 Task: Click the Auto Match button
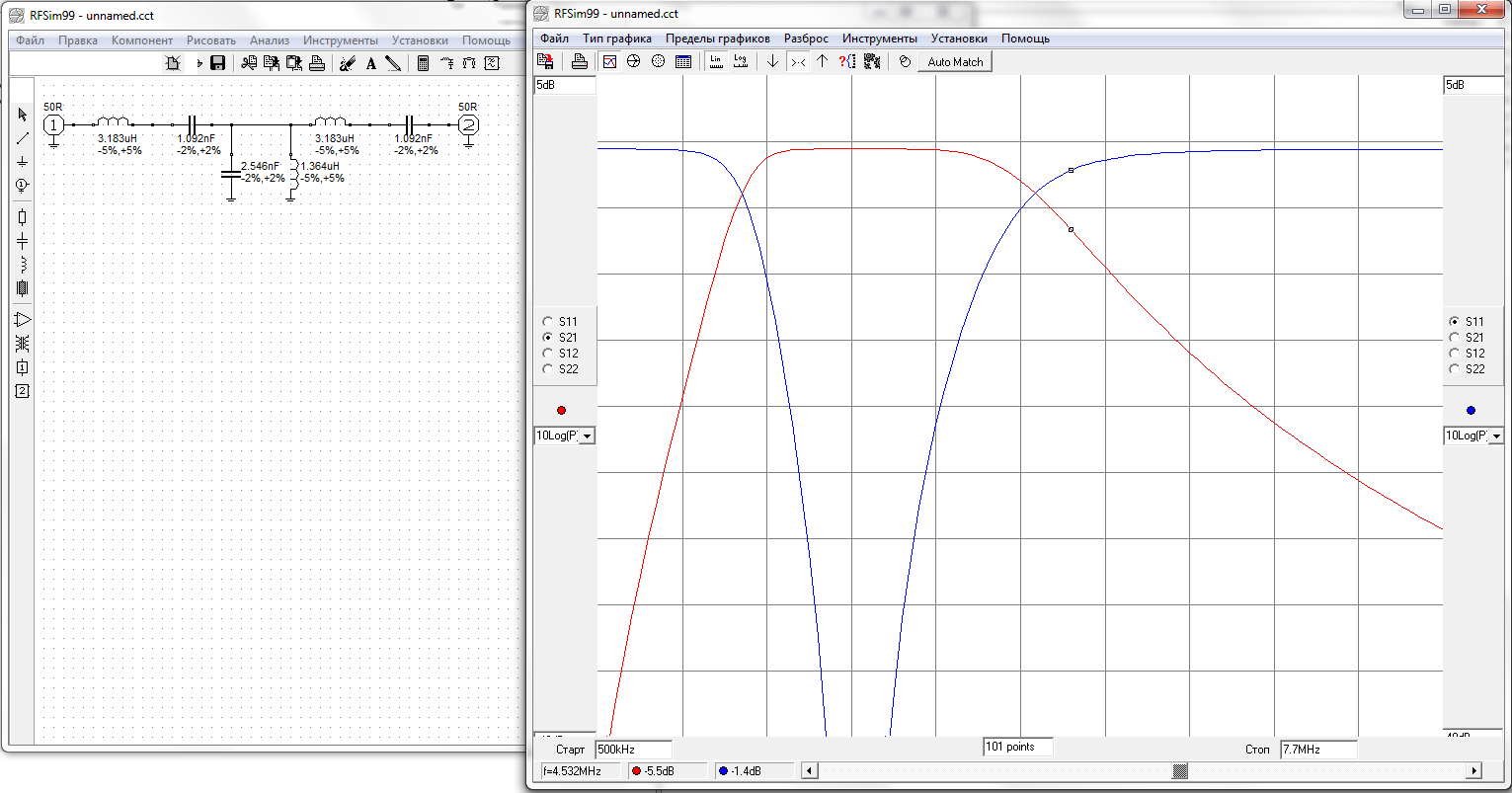(x=955, y=61)
